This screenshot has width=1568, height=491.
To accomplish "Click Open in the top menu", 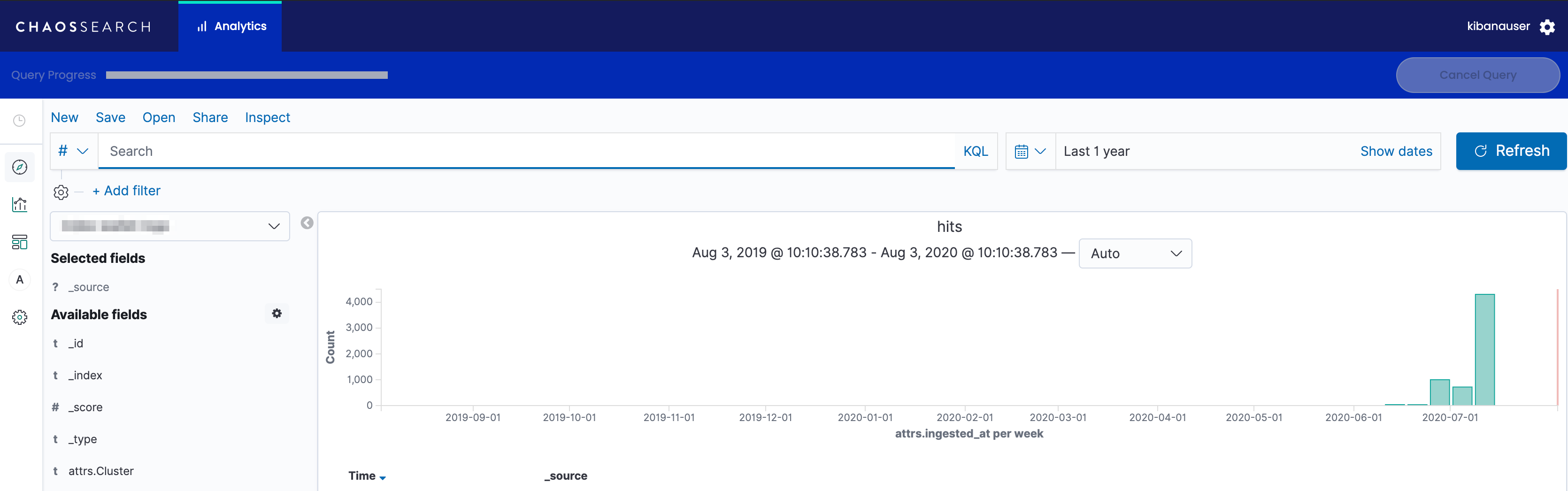I will click(159, 117).
